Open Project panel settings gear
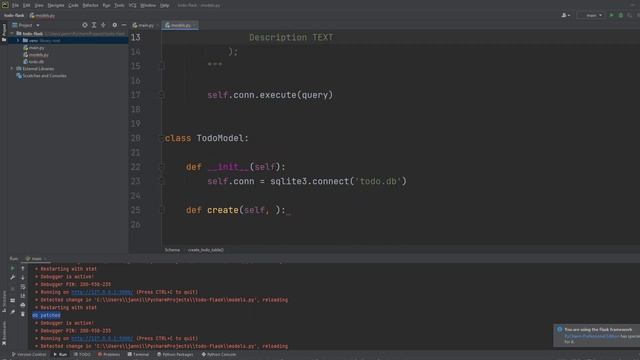 pos(115,25)
